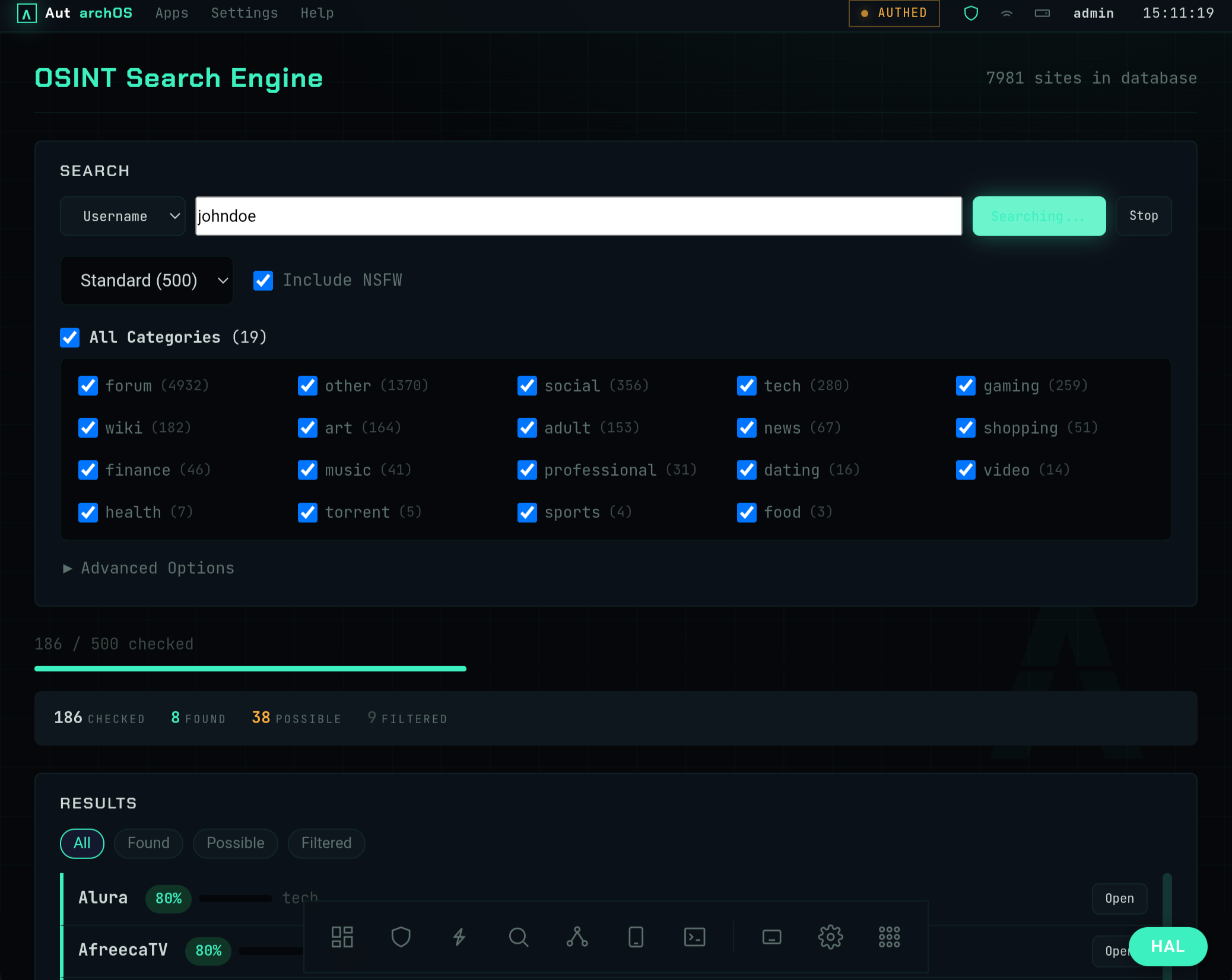The height and width of the screenshot is (980, 1232).
Task: Open the shield app in dock
Action: point(401,937)
